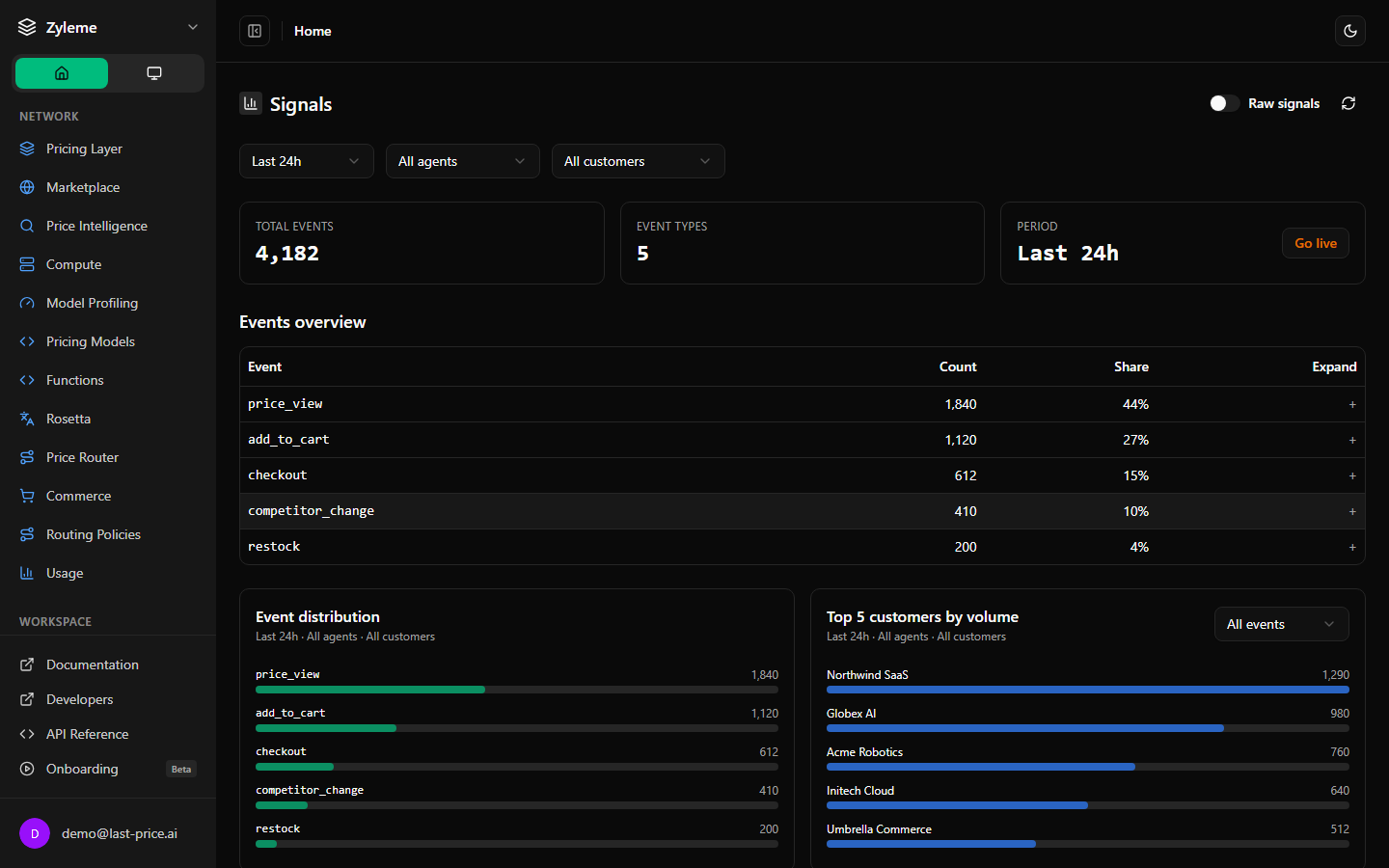Open the All events filter dropdown

click(1281, 624)
